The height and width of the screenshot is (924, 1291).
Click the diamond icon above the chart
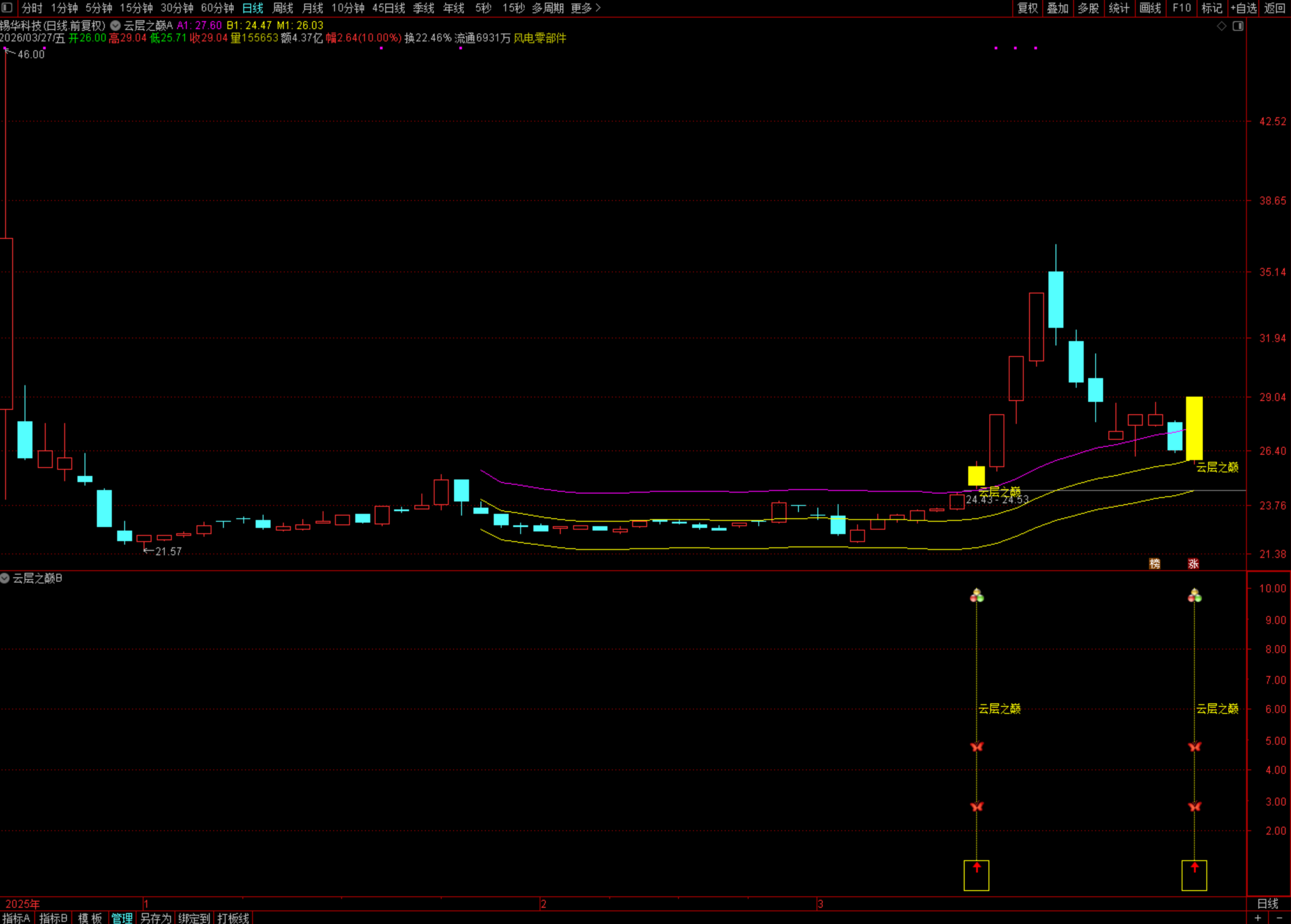(x=1221, y=26)
